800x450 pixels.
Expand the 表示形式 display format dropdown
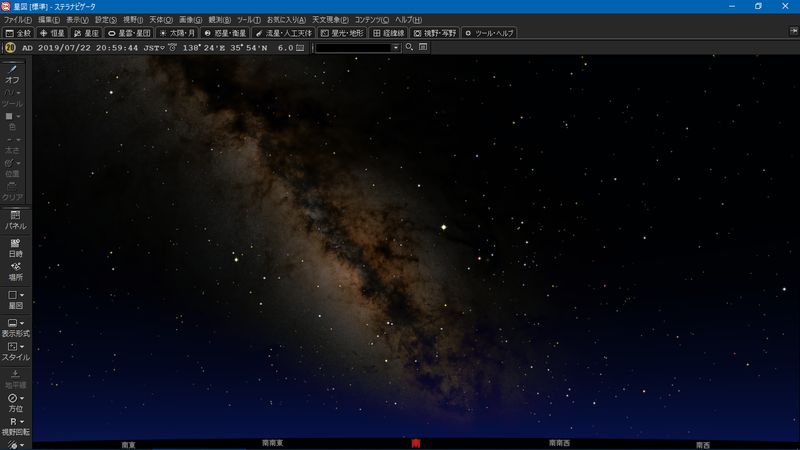(15, 327)
